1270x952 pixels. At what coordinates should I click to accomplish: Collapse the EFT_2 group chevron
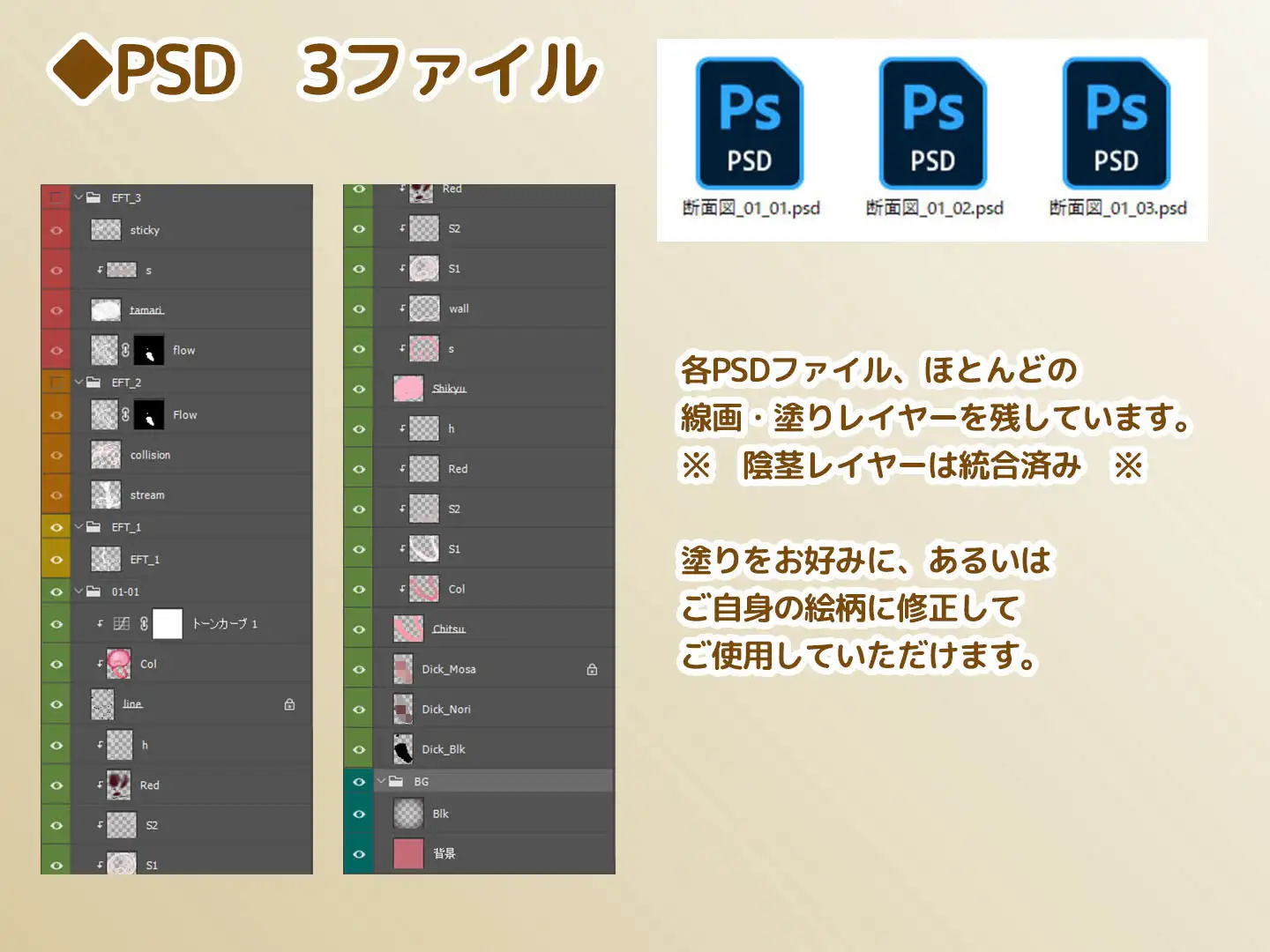click(x=78, y=383)
